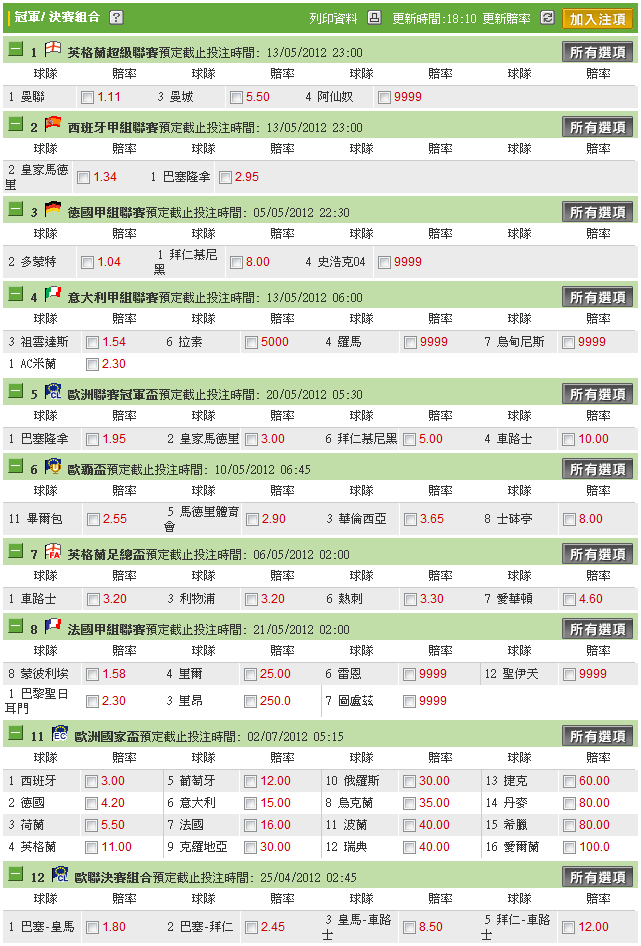Viewport: 641px width, 946px height.
Task: Collapse the 歐霸盃 section
Action: [x=16, y=465]
